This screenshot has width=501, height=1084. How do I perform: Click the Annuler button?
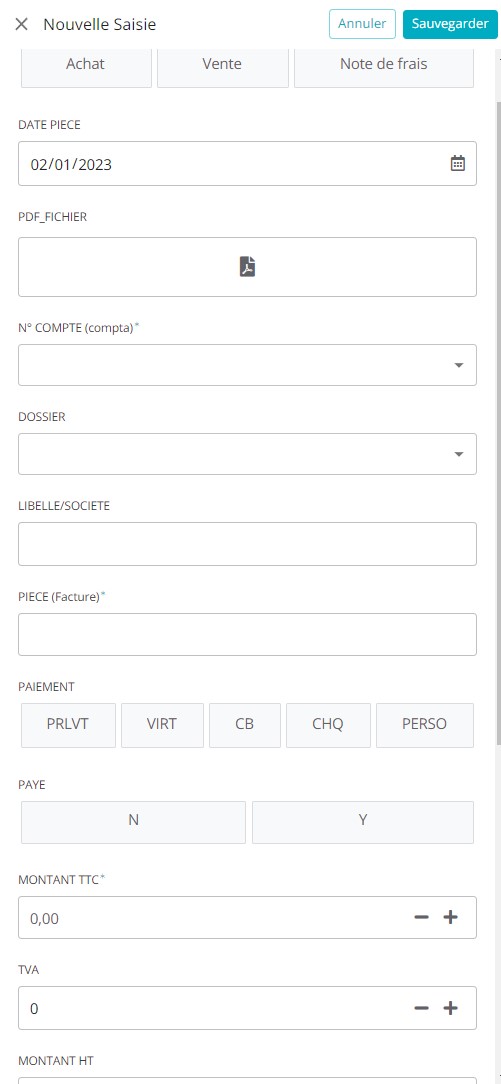(362, 24)
